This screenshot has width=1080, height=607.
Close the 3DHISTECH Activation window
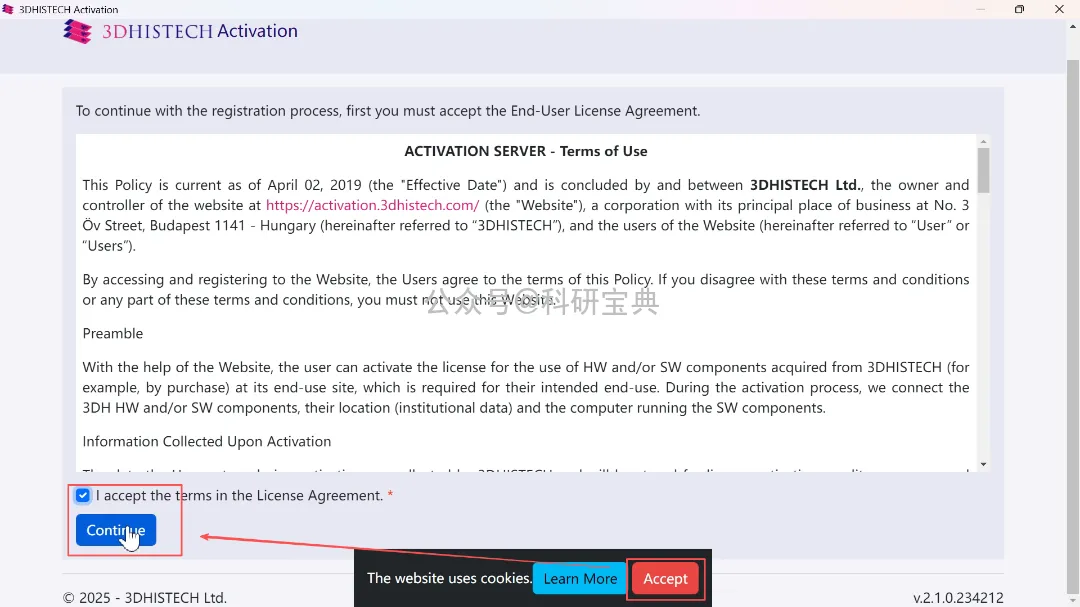(1059, 9)
